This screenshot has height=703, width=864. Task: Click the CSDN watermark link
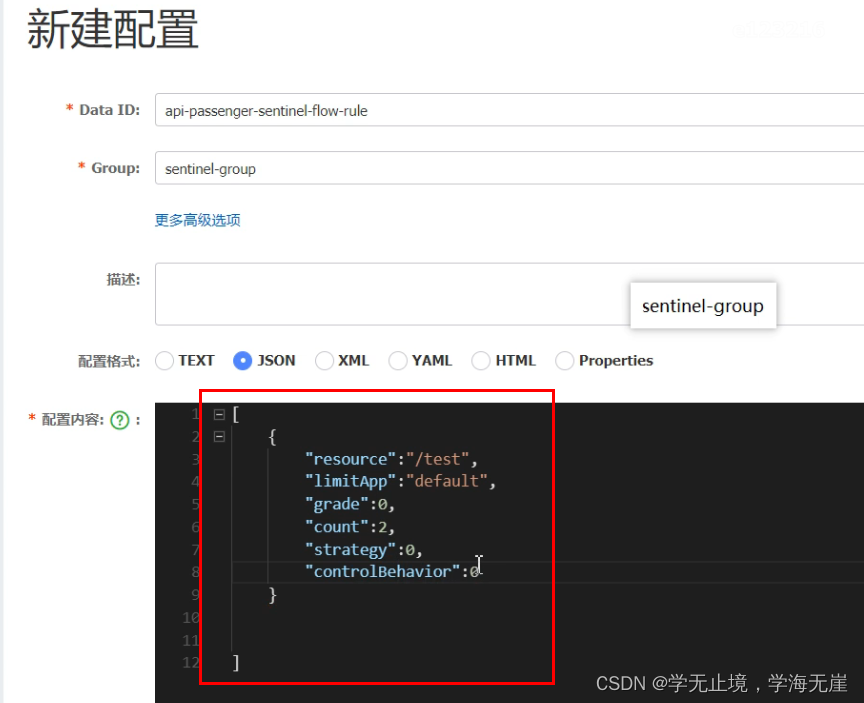(720, 683)
